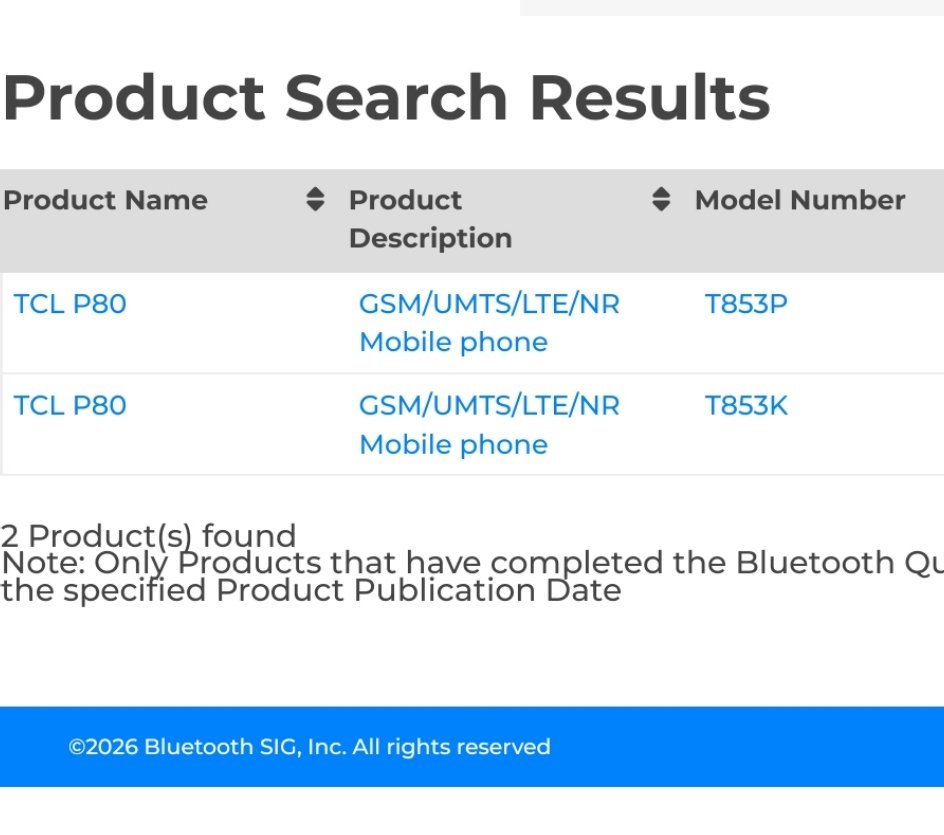Click the '2 Product(s) found' text
Image resolution: width=944 pixels, height=835 pixels.
(x=148, y=535)
